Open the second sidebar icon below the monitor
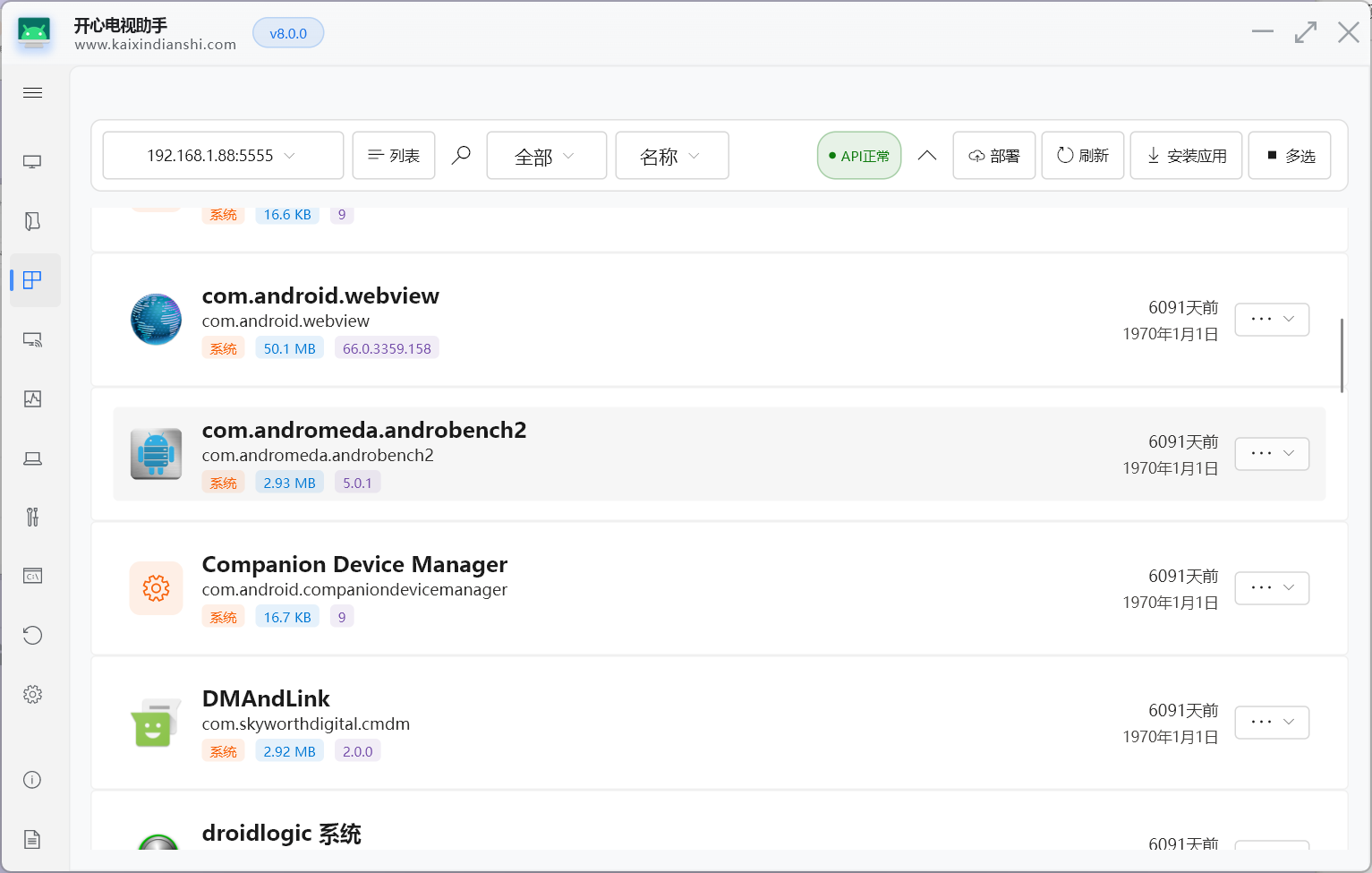The width and height of the screenshot is (1372, 873). [32, 221]
